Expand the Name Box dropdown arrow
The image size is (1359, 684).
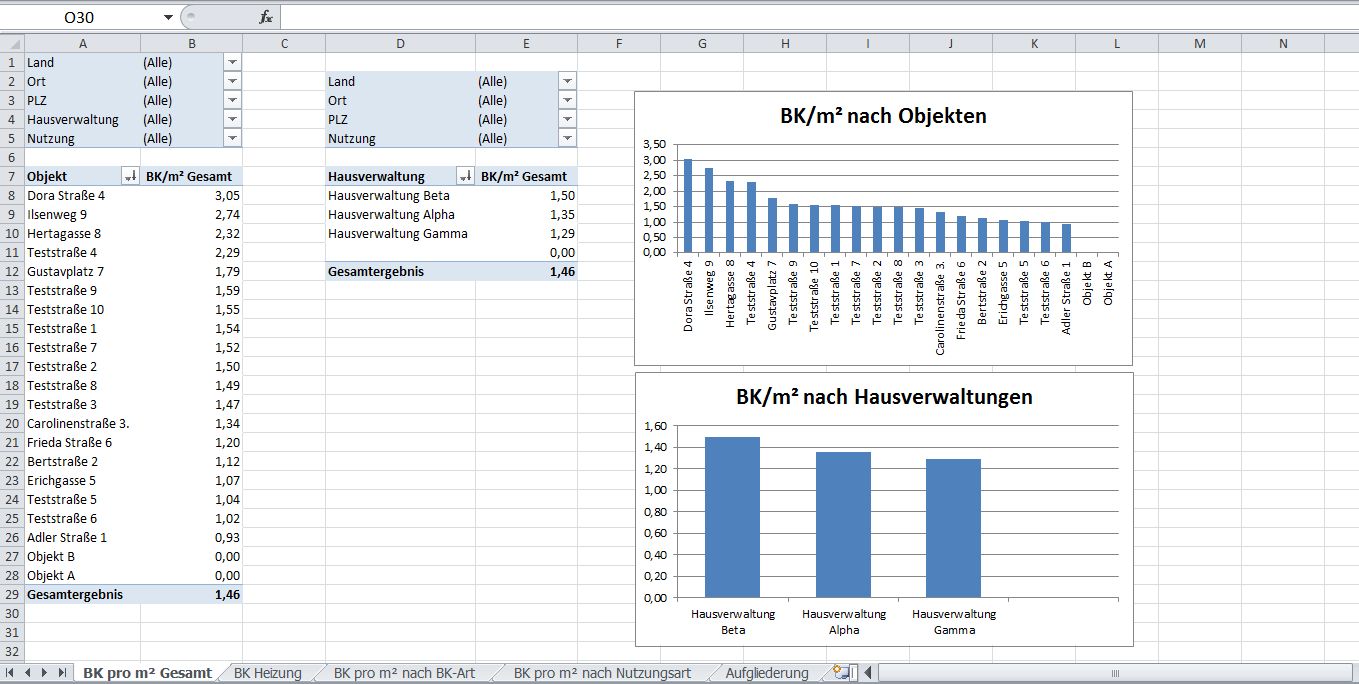168,18
